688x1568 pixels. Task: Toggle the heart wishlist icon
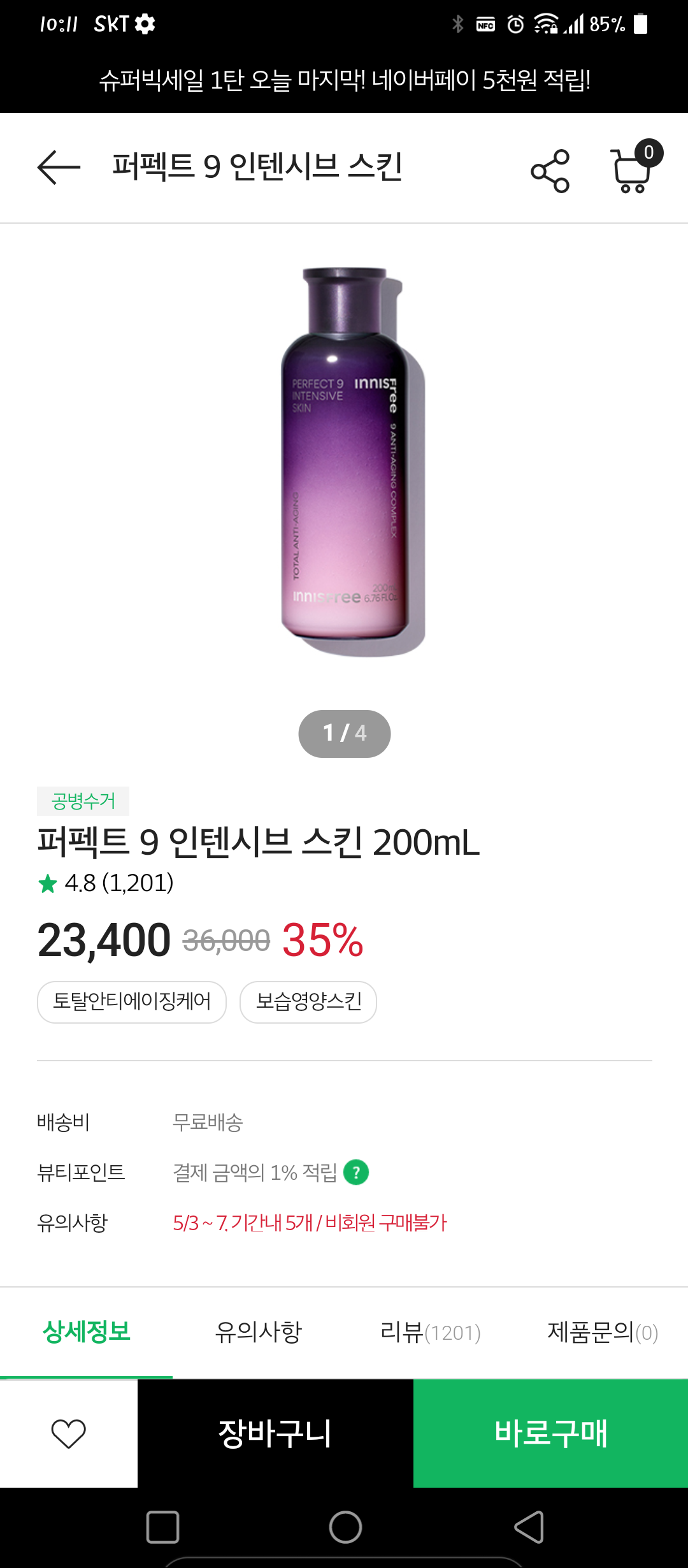pyautogui.click(x=68, y=1434)
